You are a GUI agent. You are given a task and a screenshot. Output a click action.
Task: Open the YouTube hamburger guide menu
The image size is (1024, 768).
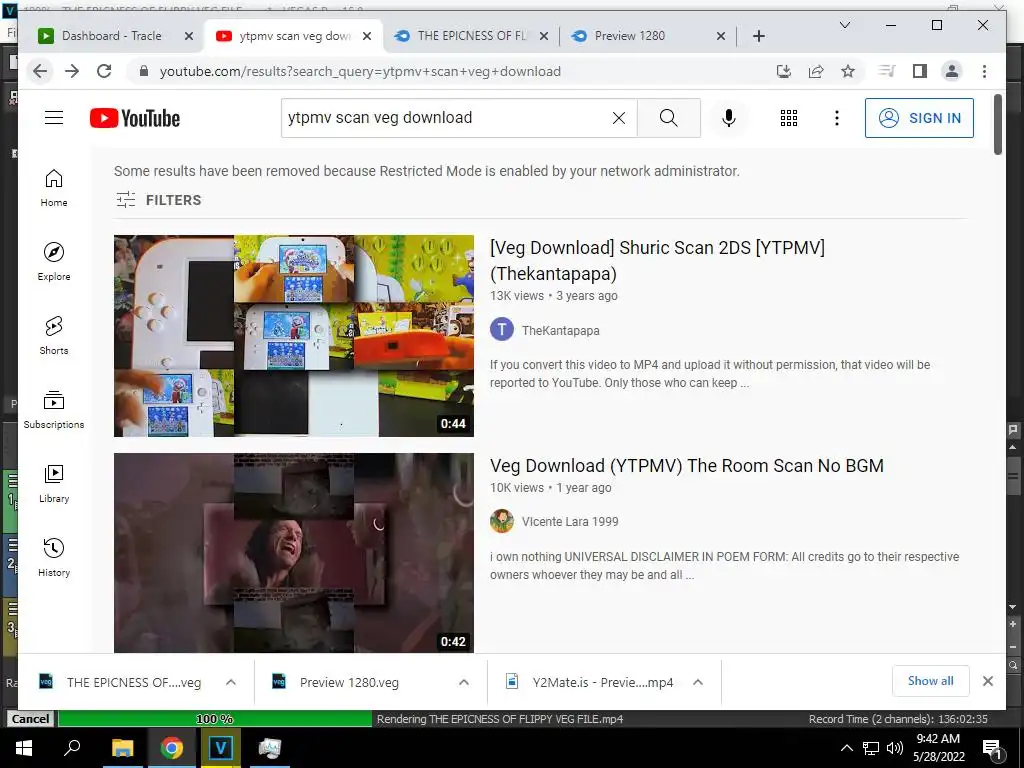pos(54,118)
